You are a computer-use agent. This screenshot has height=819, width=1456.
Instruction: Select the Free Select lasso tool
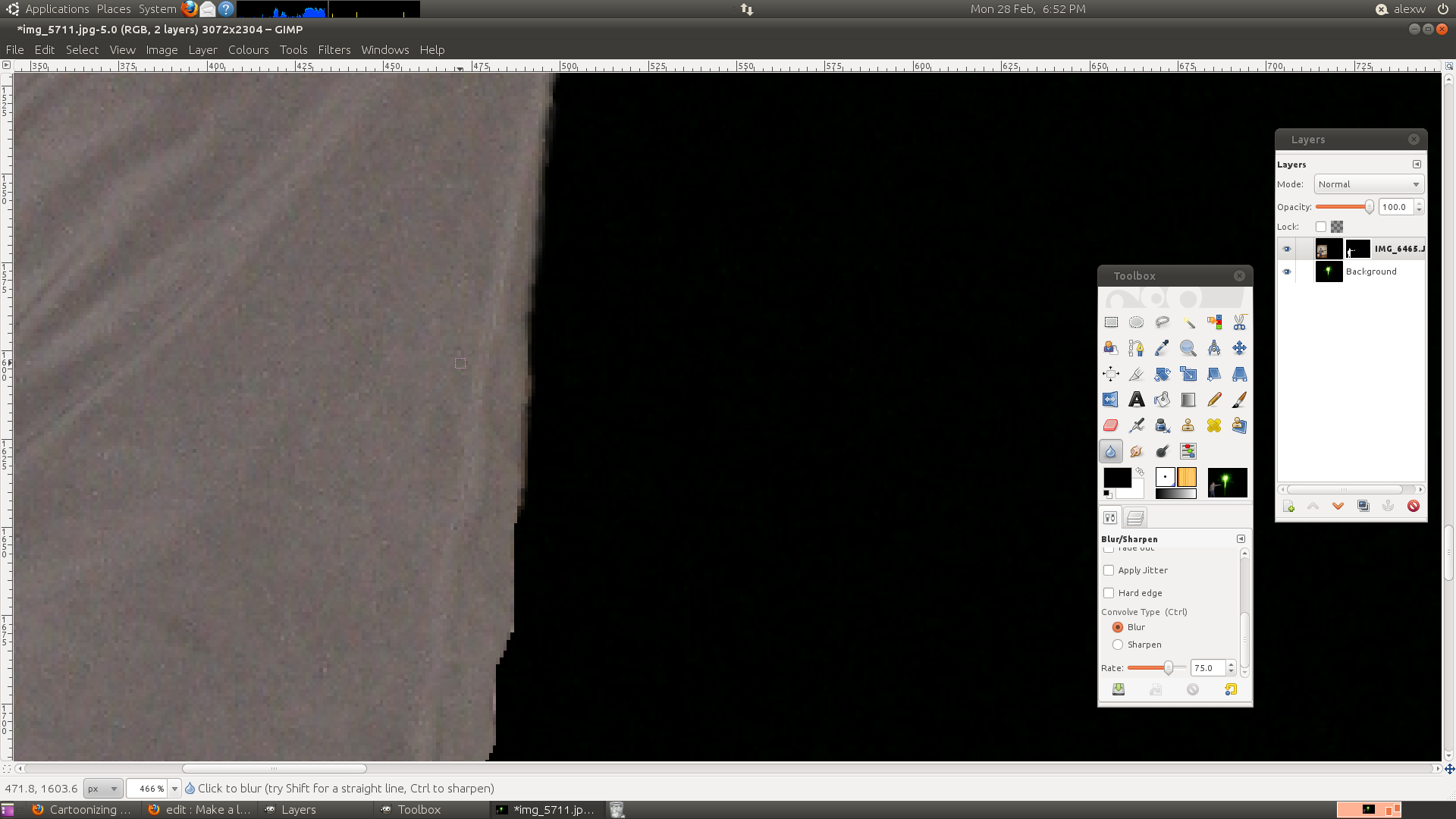click(x=1162, y=322)
